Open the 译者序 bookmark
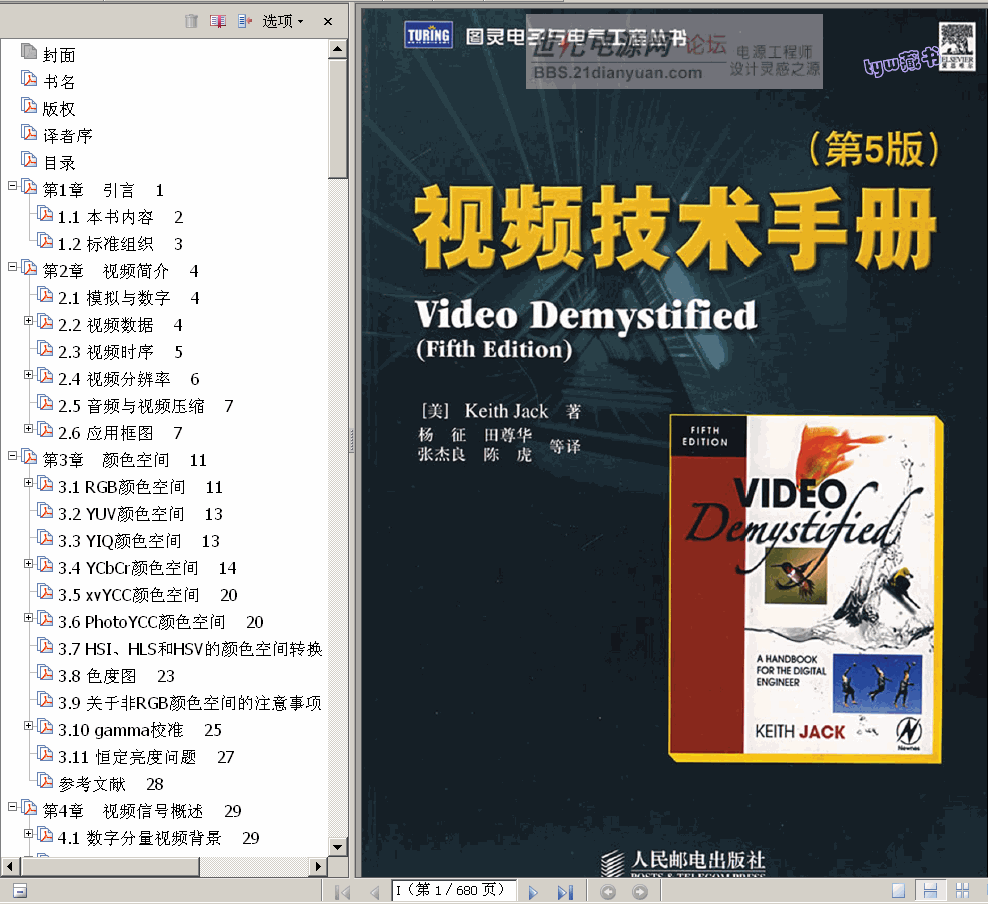Screen dimensions: 988x904 [67, 136]
